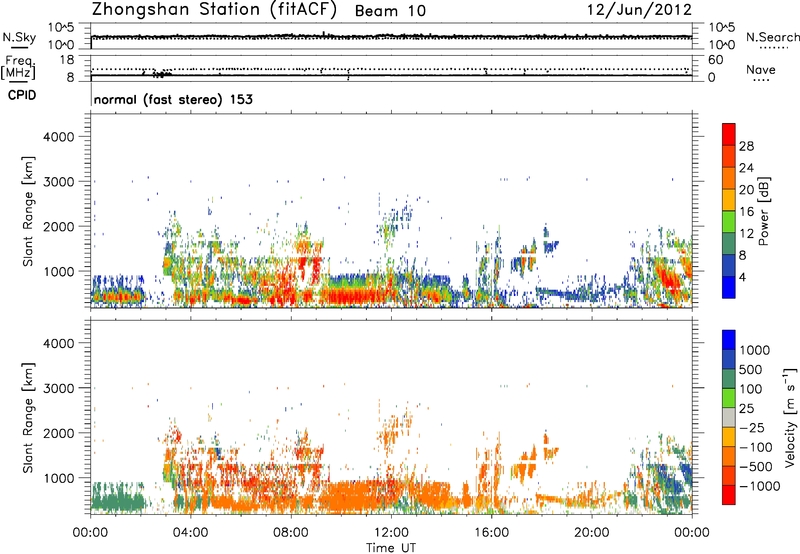The height and width of the screenshot is (554, 800).
Task: Click the '4000' tick on the power panel axis
Action: click(59, 137)
